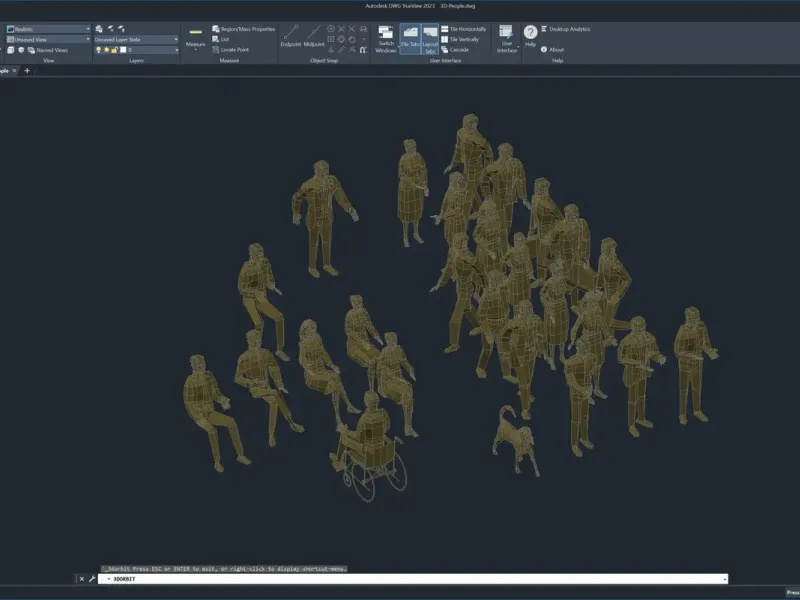The image size is (800, 600).
Task: Click the command line wrench icon
Action: (x=92, y=579)
